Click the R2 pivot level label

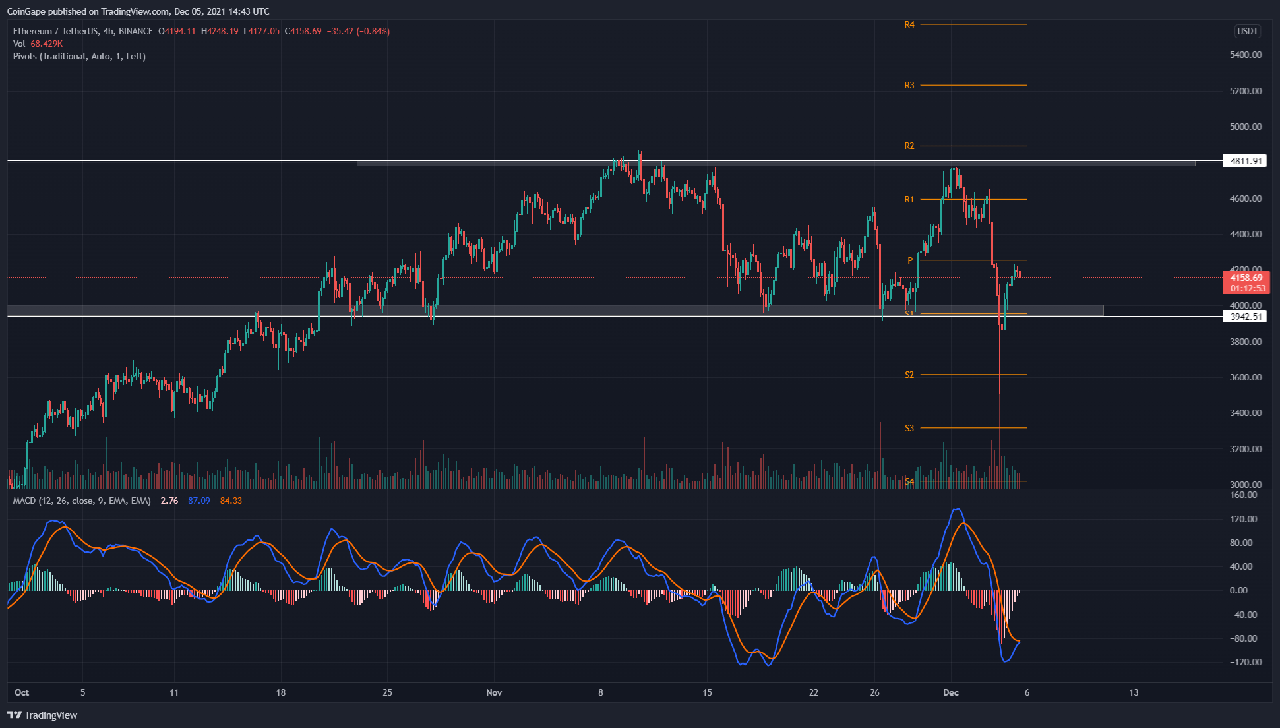pyautogui.click(x=909, y=146)
